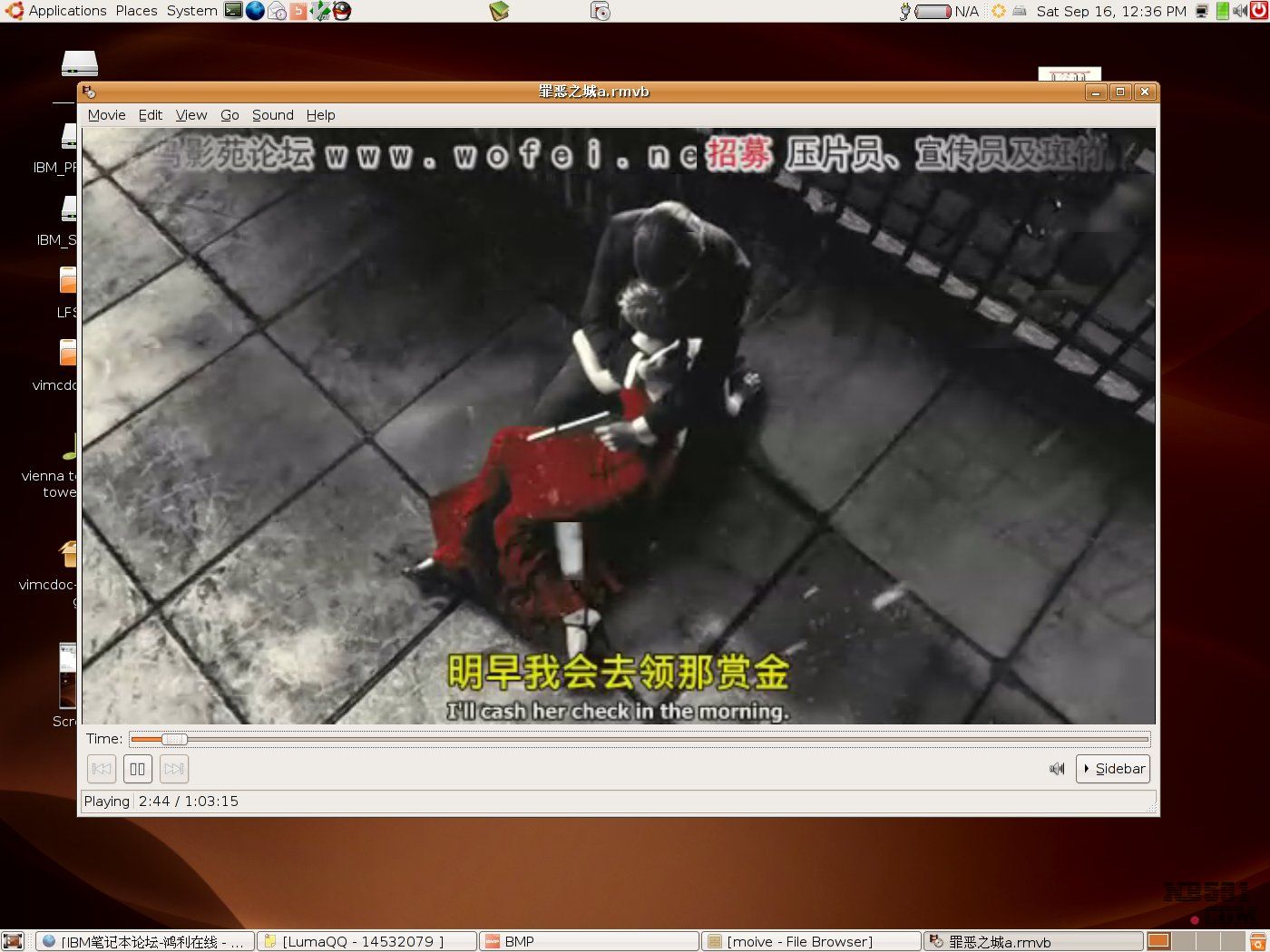Pause the movie playback
The image size is (1270, 952).
[x=138, y=769]
